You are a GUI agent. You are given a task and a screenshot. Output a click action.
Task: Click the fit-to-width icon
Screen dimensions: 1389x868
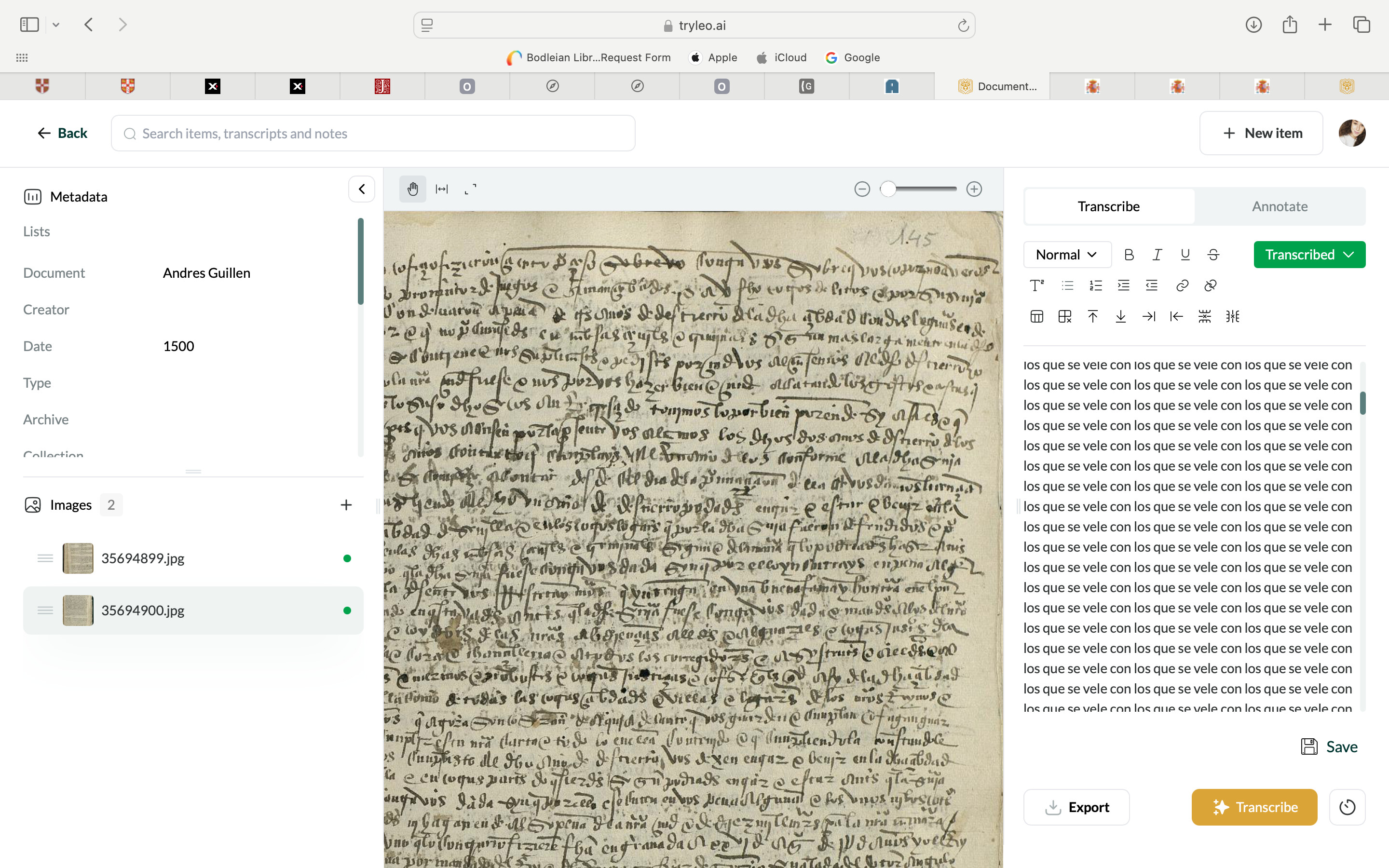[441, 189]
